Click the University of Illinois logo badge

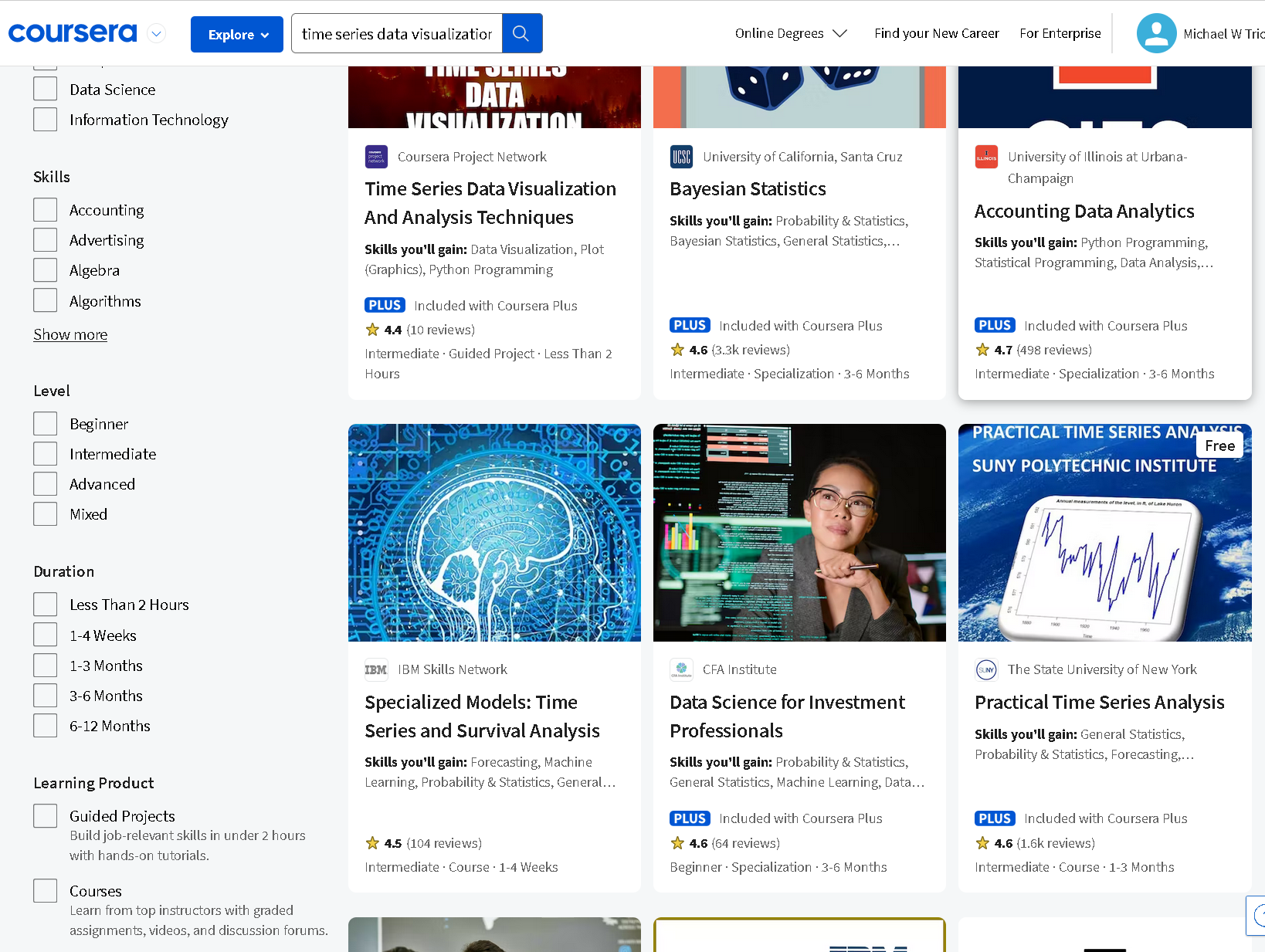click(986, 157)
